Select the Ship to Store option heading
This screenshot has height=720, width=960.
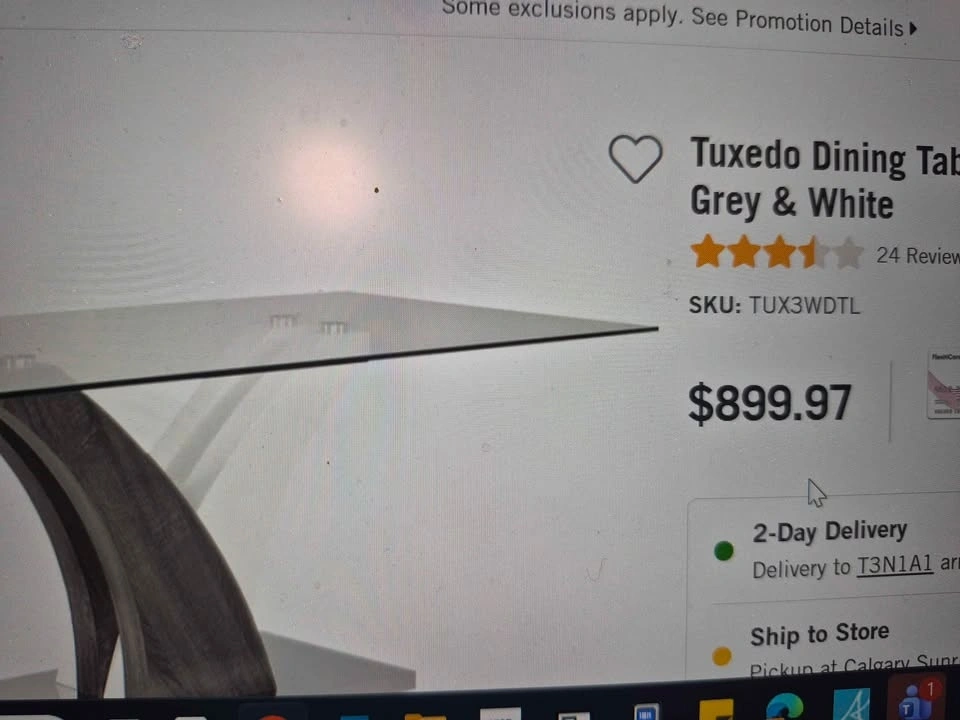click(x=819, y=634)
